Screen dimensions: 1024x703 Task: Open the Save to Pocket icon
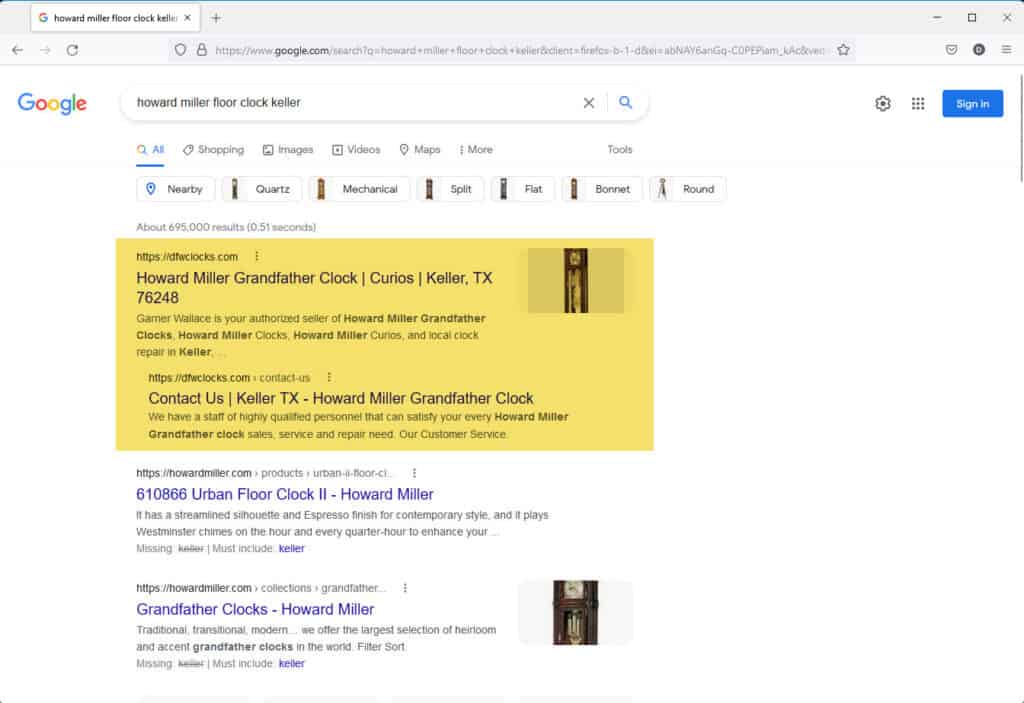pos(952,50)
